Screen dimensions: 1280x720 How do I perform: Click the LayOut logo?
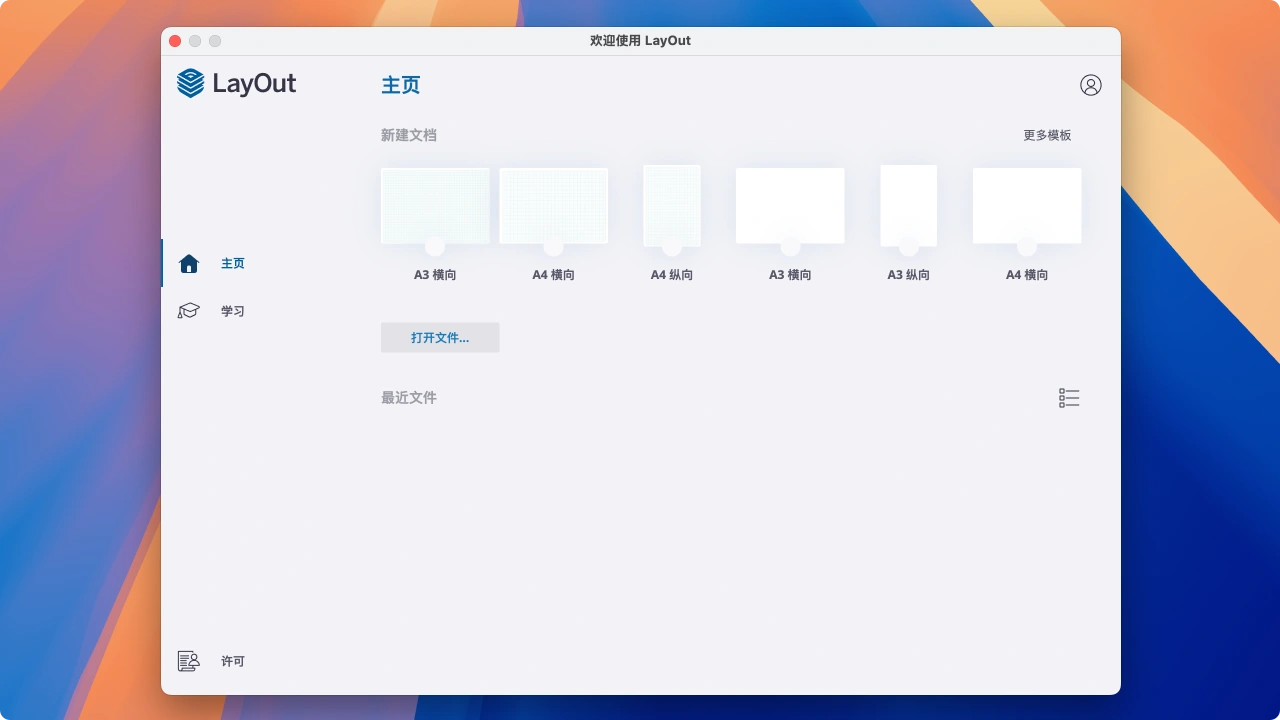pos(237,83)
